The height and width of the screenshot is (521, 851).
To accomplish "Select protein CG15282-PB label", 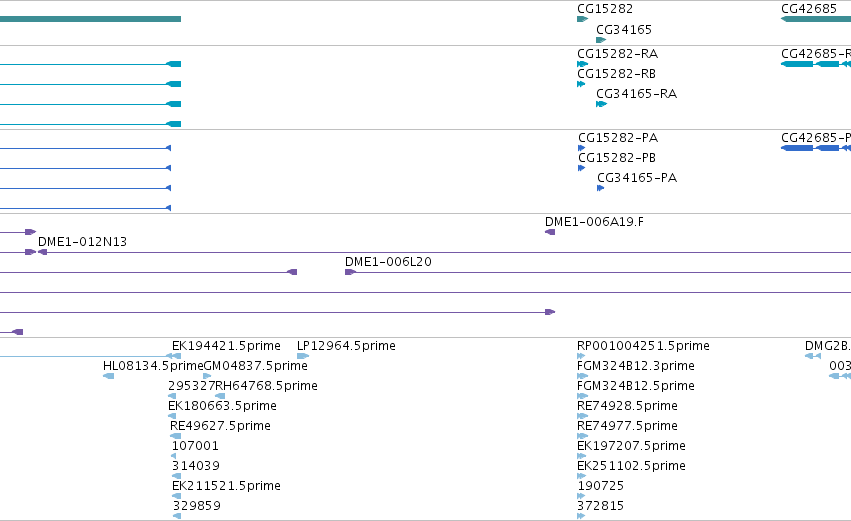I will pyautogui.click(x=617, y=158).
